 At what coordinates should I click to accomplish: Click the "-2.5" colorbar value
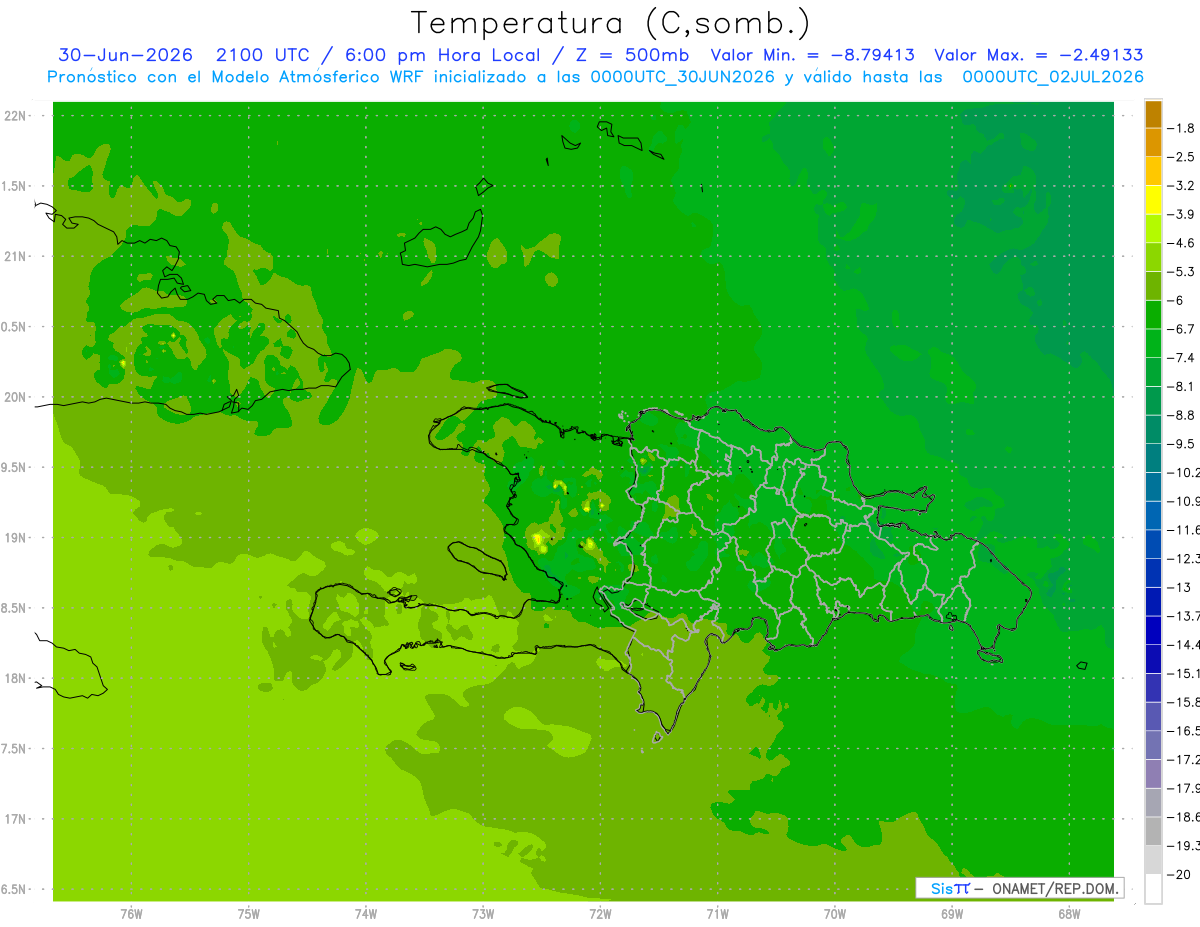pyautogui.click(x=1181, y=157)
